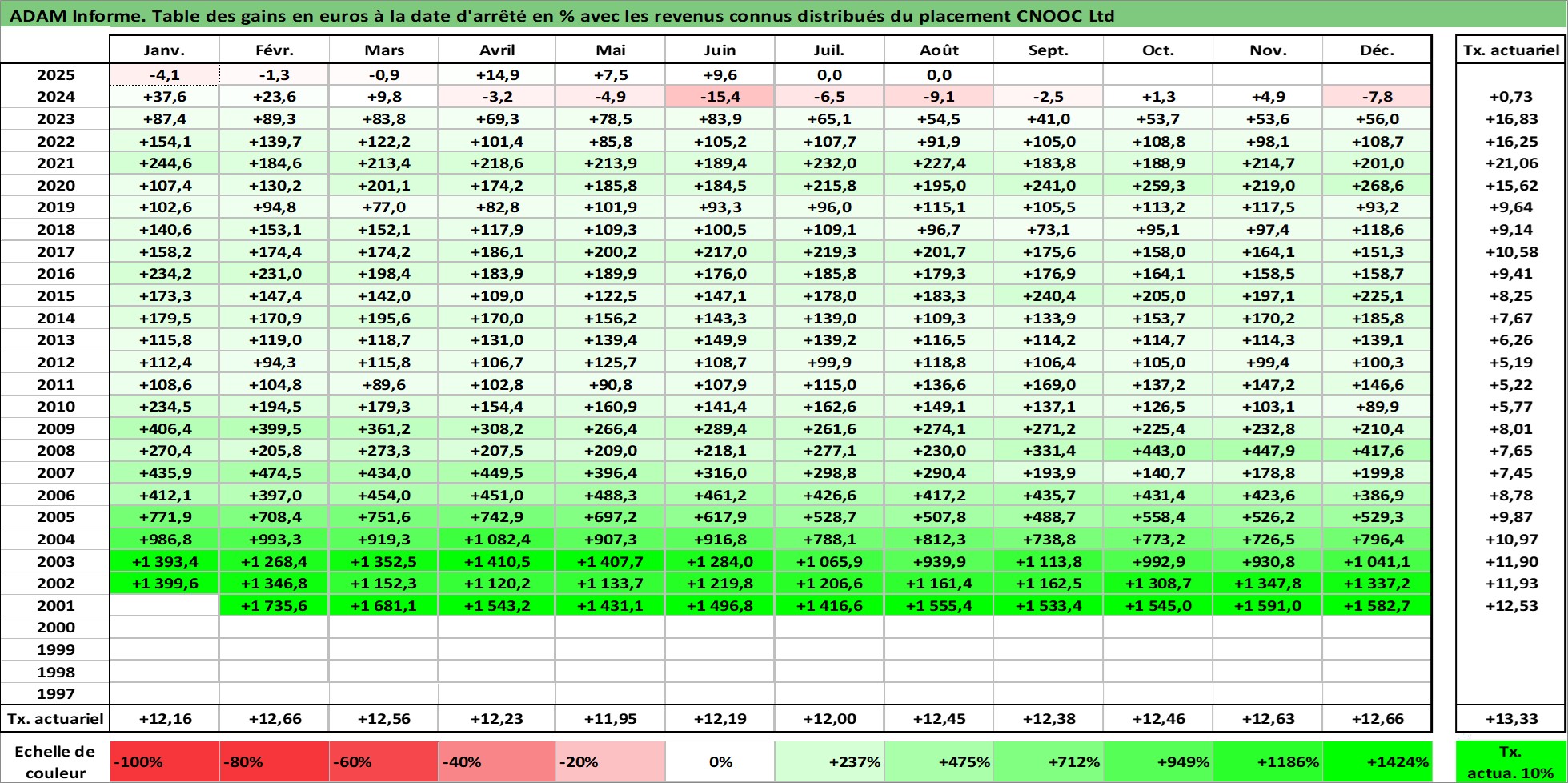1568x783 pixels.
Task: Select cell +1 410,5 in the 2003 row
Action: point(497,562)
